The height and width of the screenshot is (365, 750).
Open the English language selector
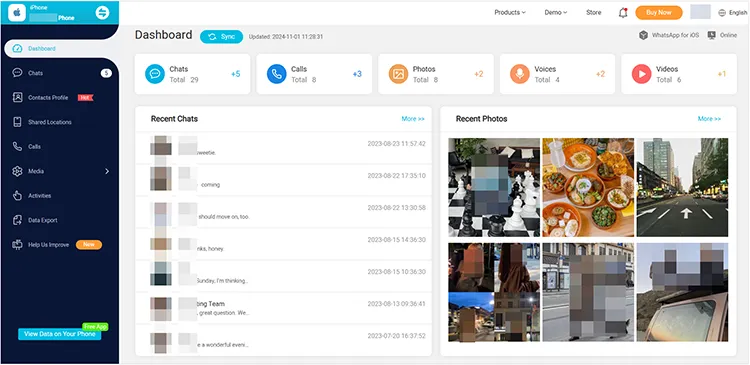coord(732,13)
